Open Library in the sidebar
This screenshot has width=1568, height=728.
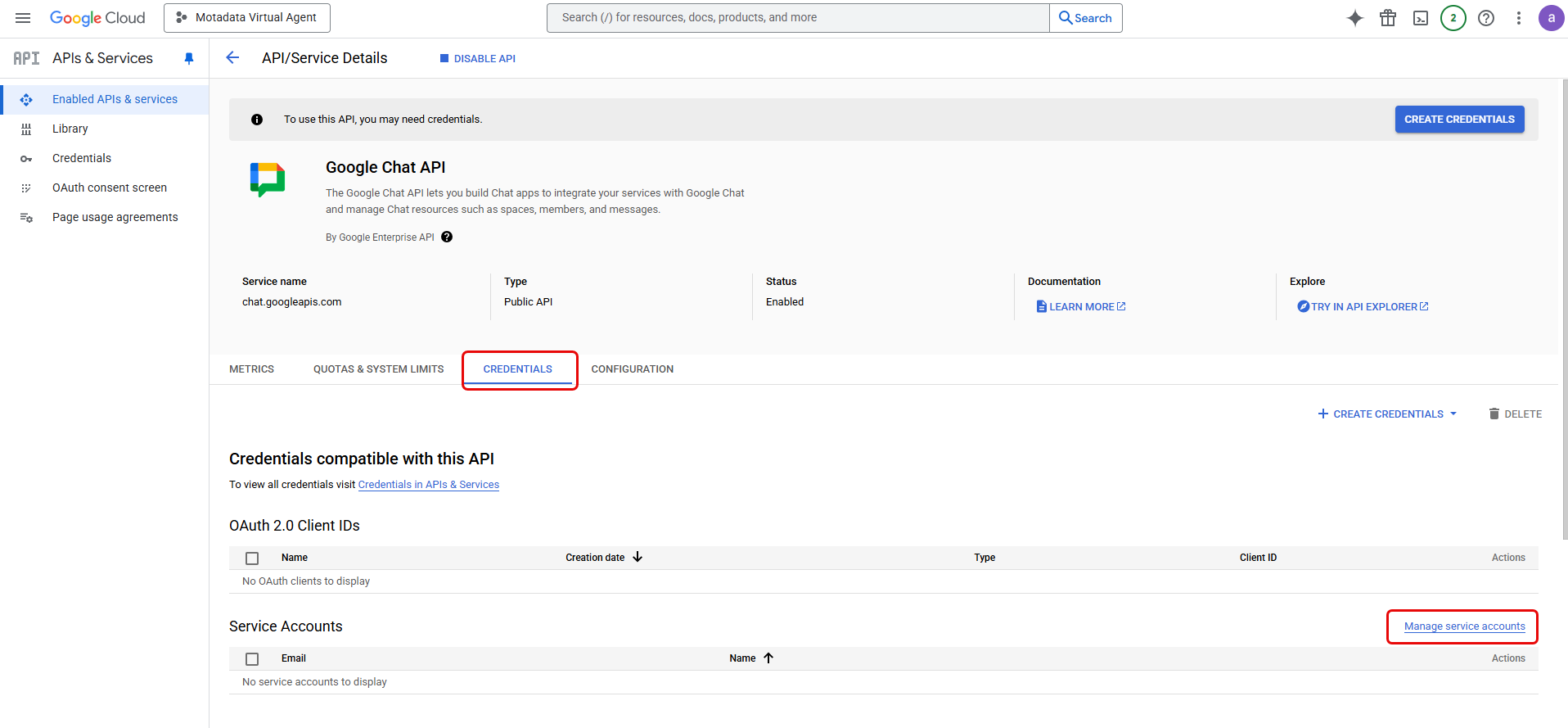coord(105,129)
